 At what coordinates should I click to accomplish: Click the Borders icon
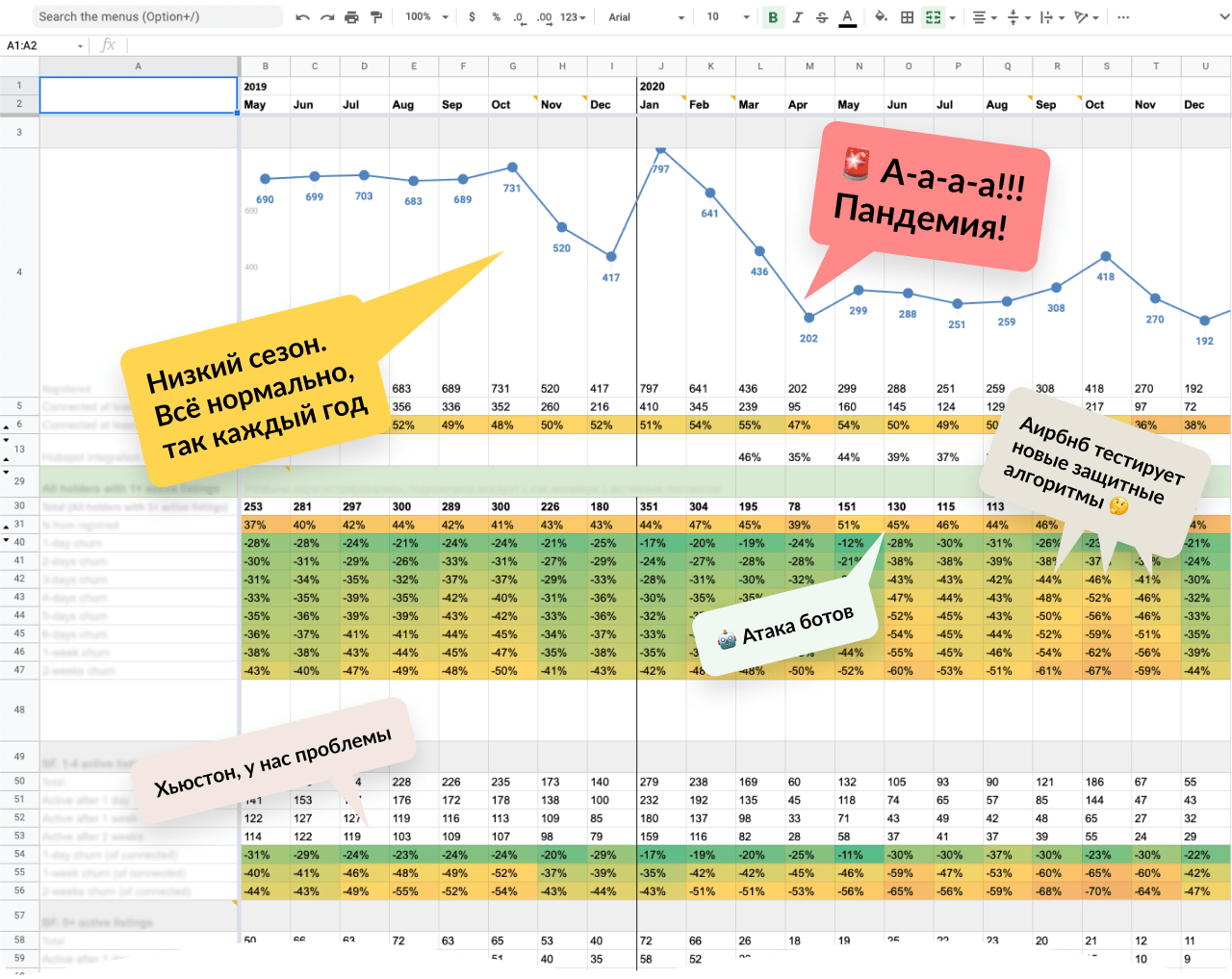click(x=906, y=16)
